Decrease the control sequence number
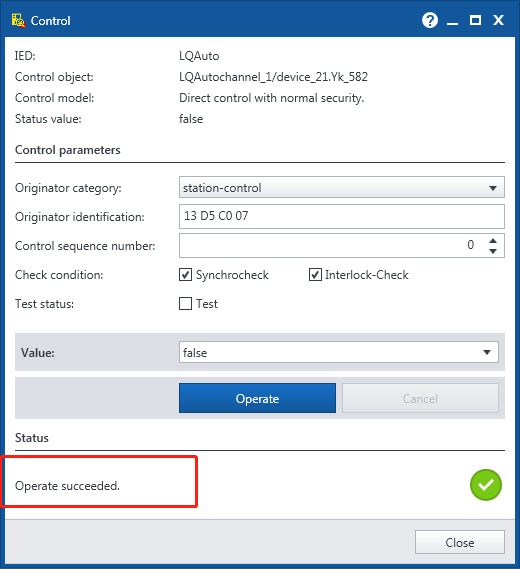The height and width of the screenshot is (569, 520). click(x=492, y=251)
